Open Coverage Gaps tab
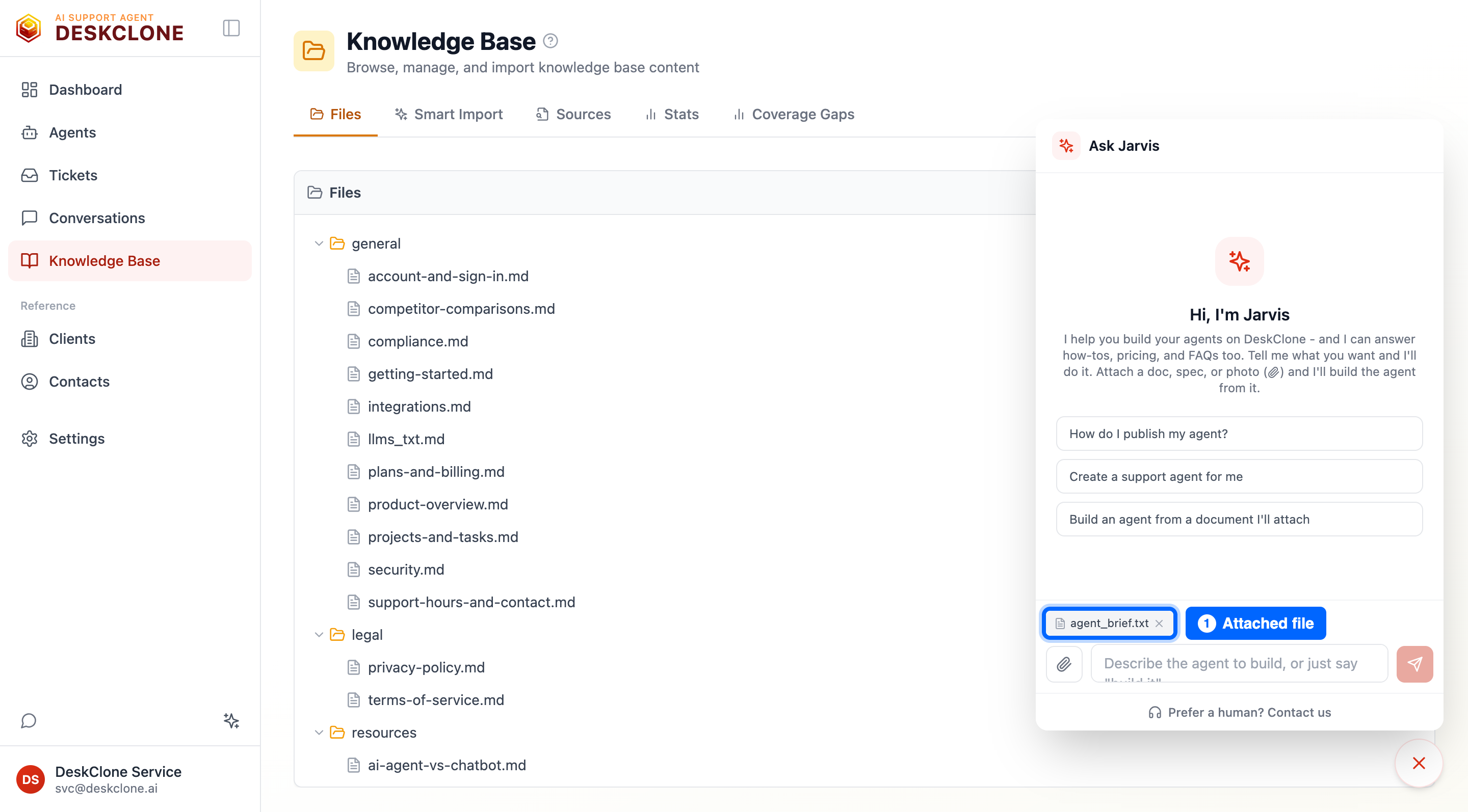This screenshot has width=1468, height=812. (793, 114)
